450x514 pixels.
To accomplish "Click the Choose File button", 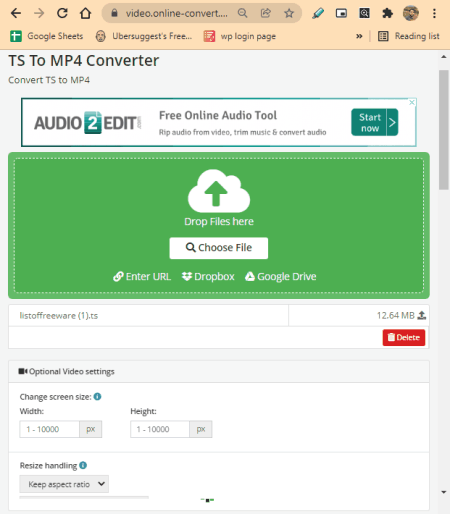I will [x=219, y=248].
